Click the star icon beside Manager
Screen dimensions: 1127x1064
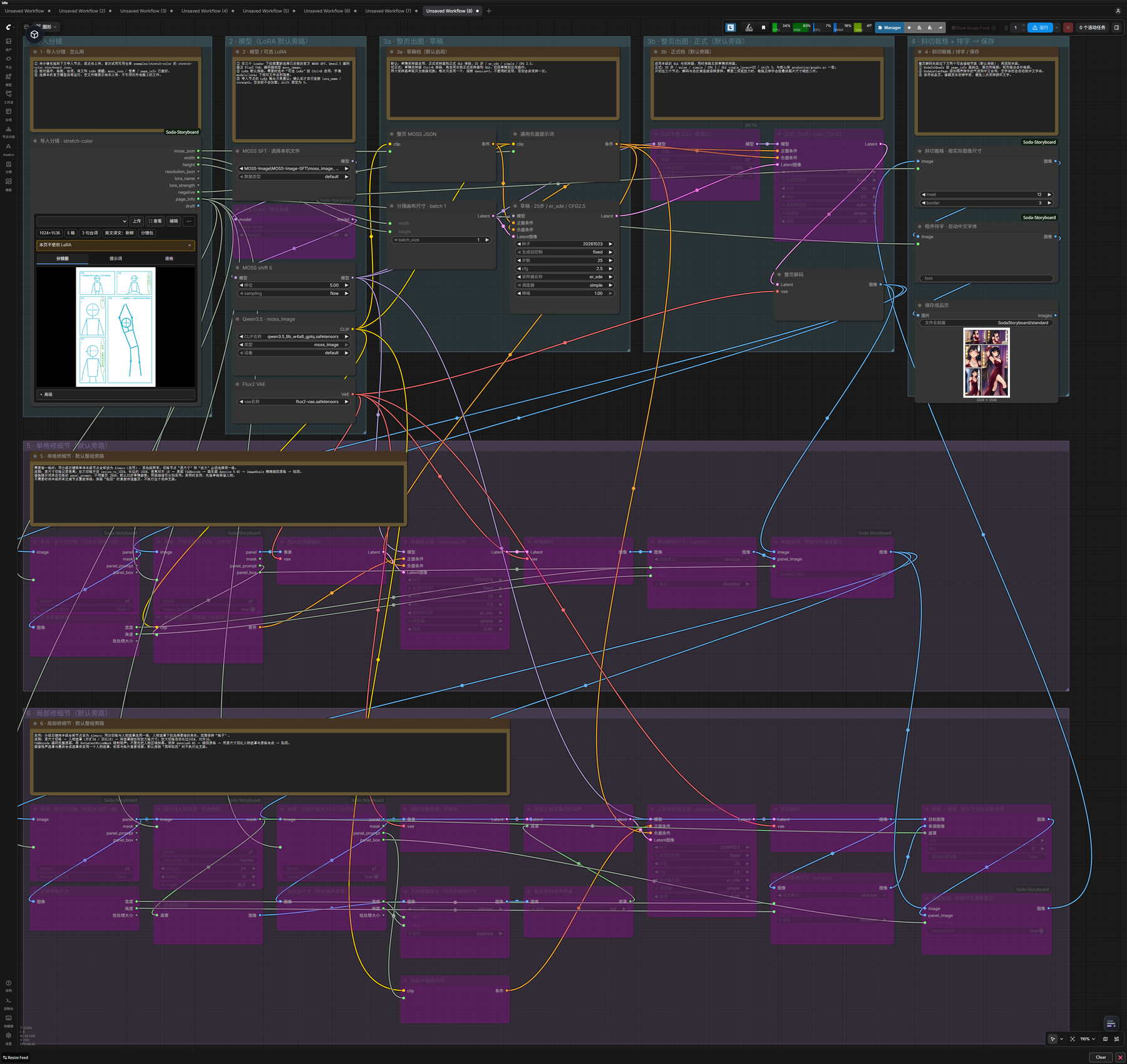pos(909,28)
